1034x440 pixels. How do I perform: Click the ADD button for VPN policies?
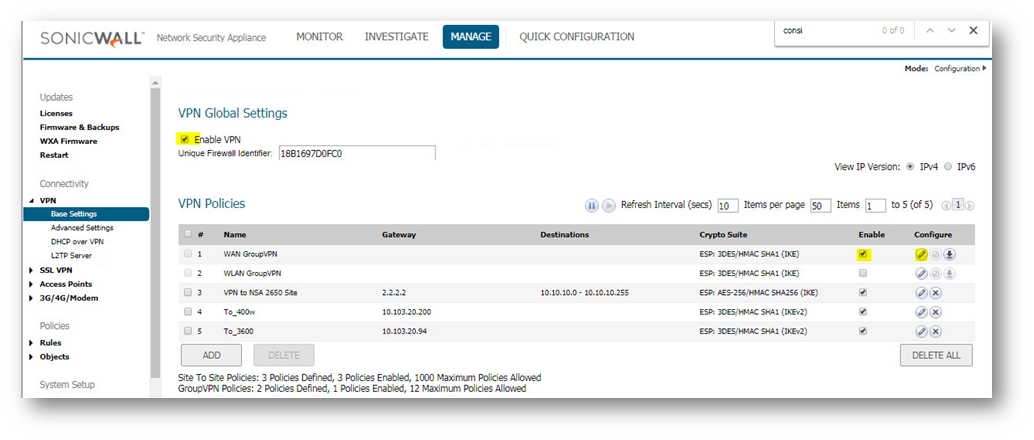(210, 355)
